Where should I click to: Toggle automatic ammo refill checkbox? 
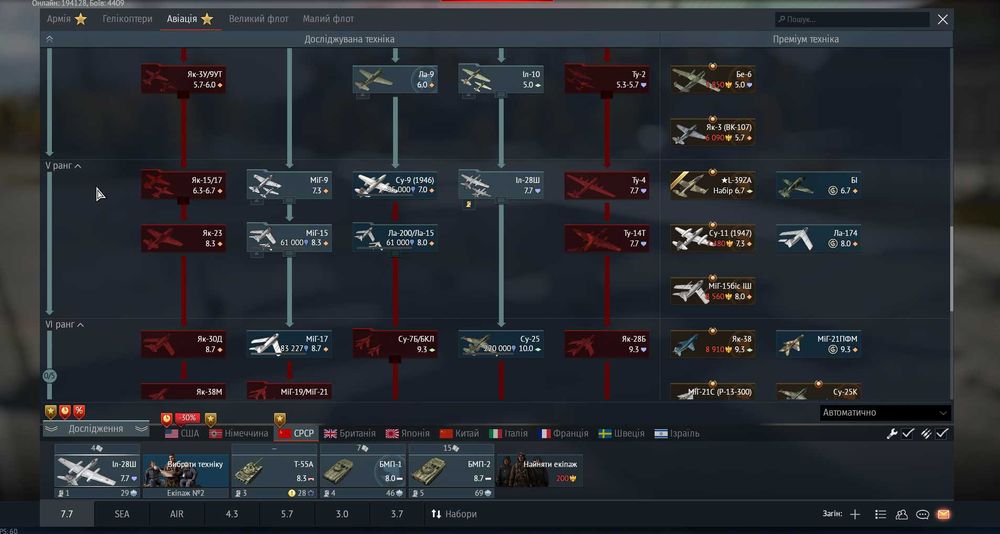(x=942, y=434)
